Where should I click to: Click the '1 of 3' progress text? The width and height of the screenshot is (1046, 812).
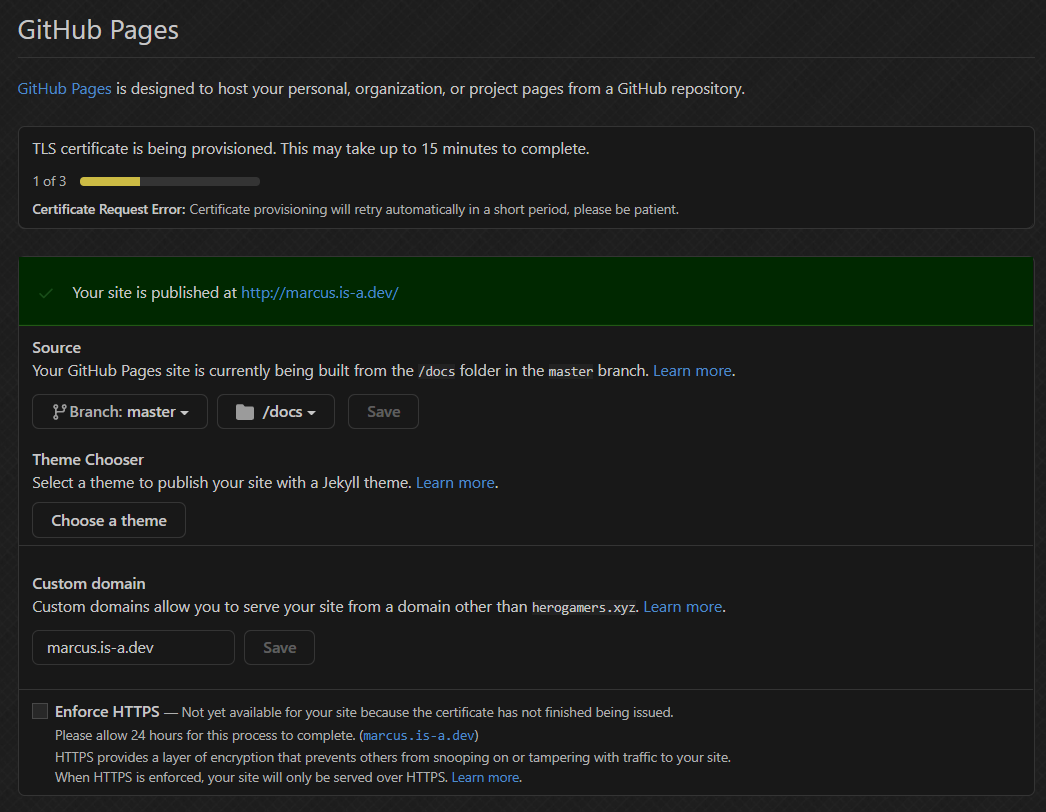pyautogui.click(x=49, y=181)
